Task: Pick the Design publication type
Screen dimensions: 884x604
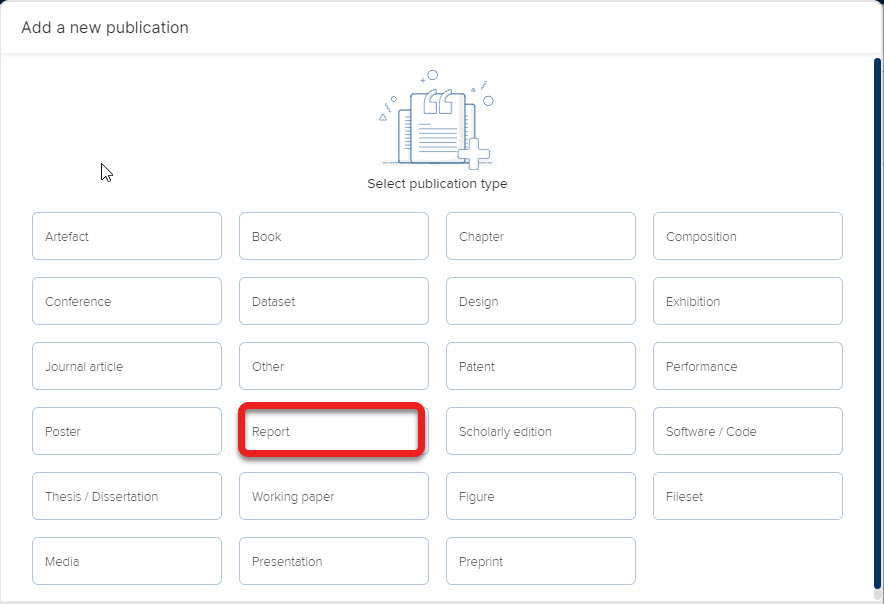Action: [541, 301]
